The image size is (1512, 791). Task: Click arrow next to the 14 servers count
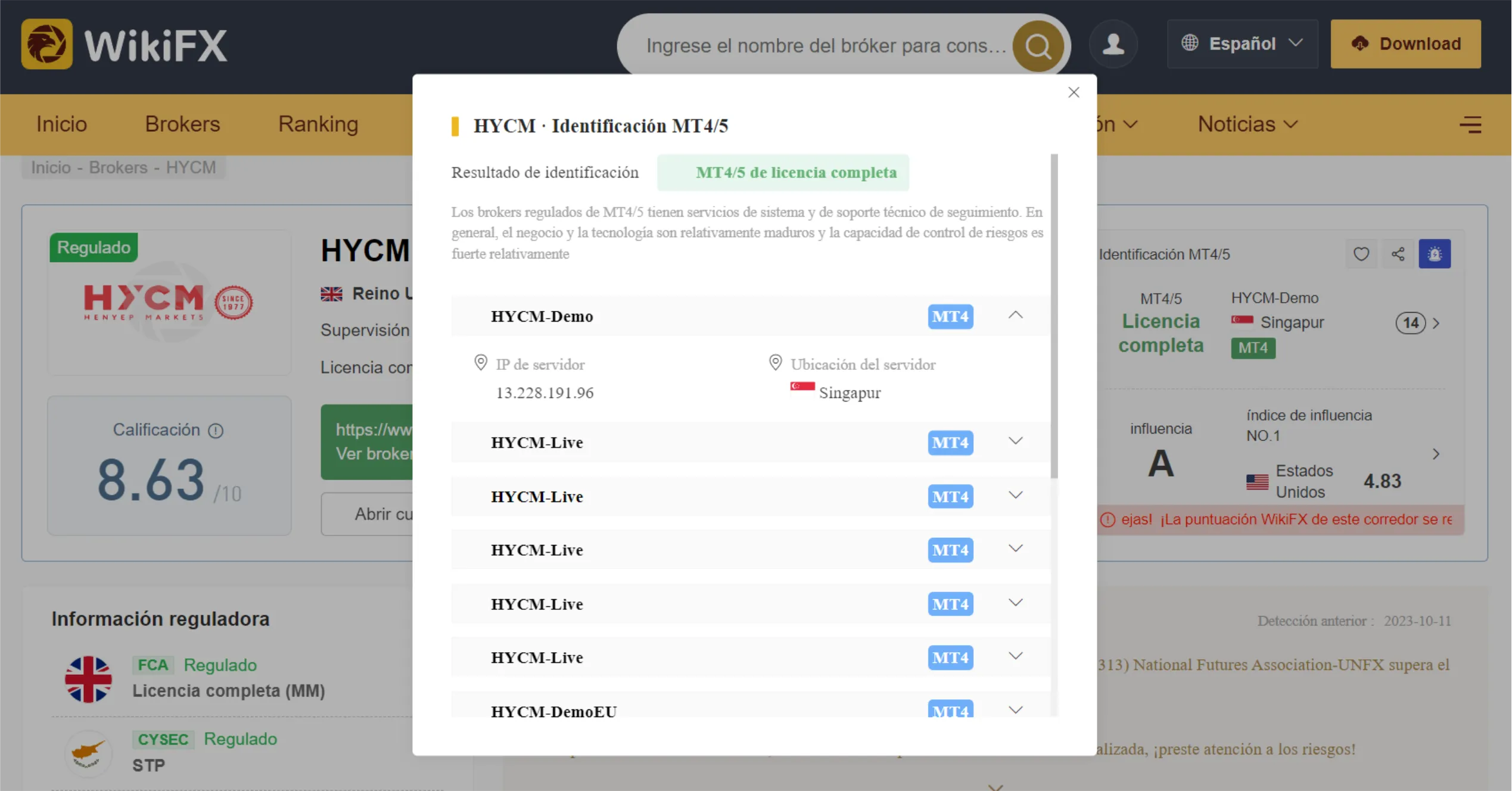1436,323
